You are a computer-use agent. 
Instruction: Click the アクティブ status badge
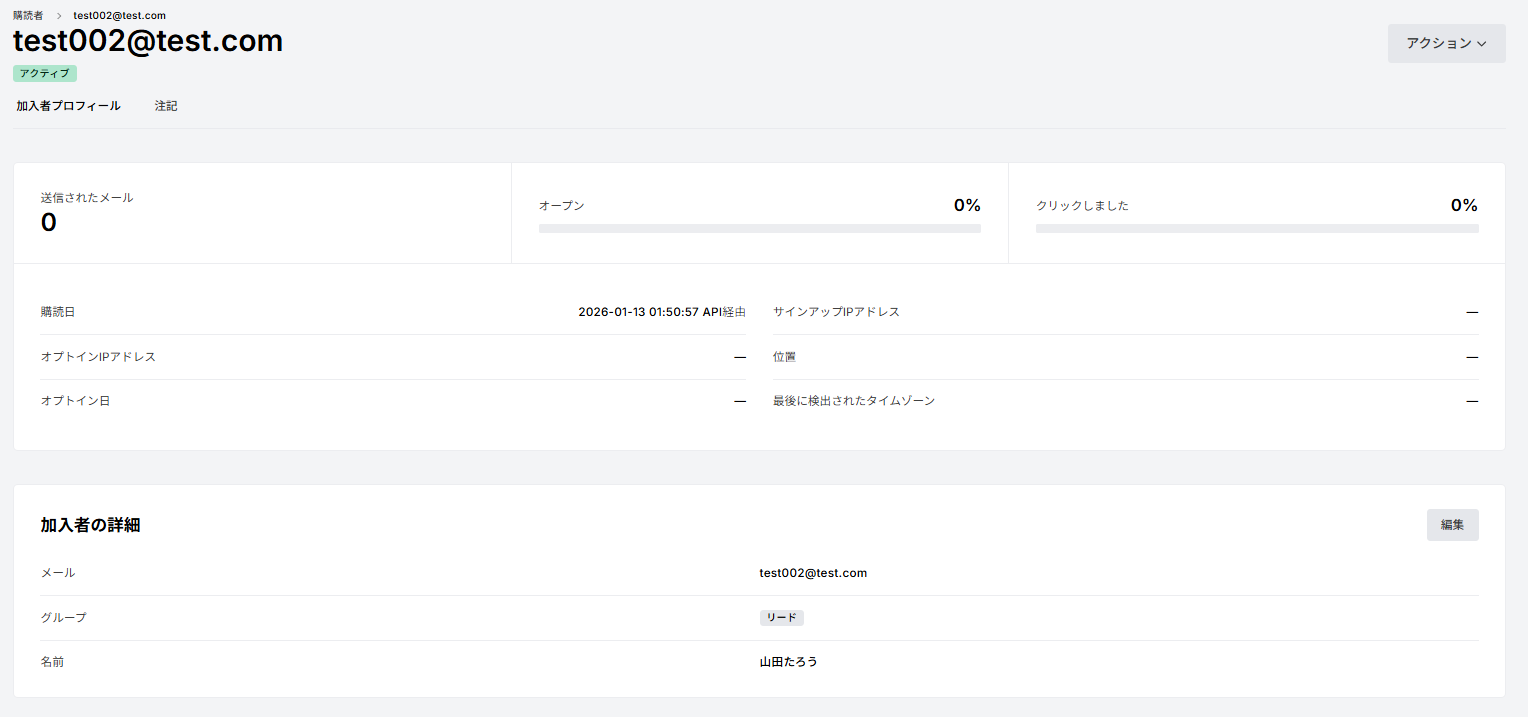(x=45, y=73)
